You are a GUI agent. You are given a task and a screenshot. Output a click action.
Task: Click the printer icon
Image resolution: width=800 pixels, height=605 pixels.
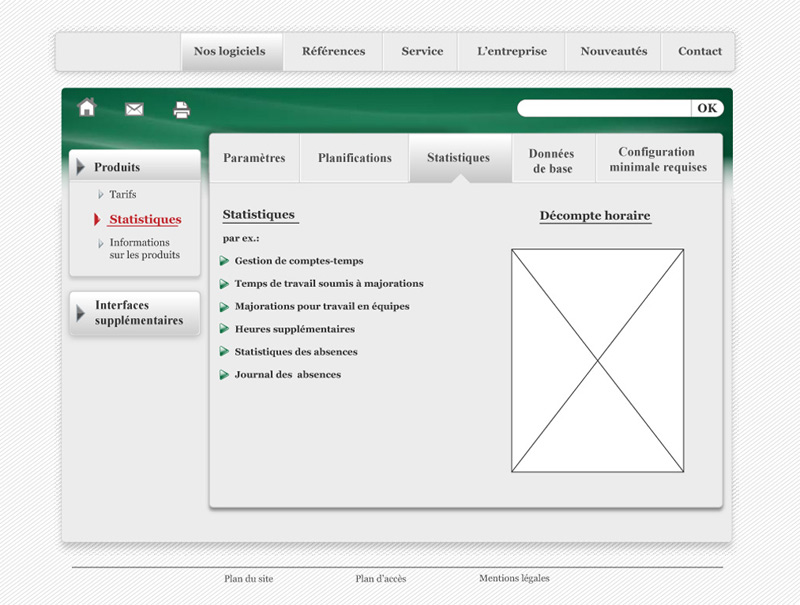181,110
